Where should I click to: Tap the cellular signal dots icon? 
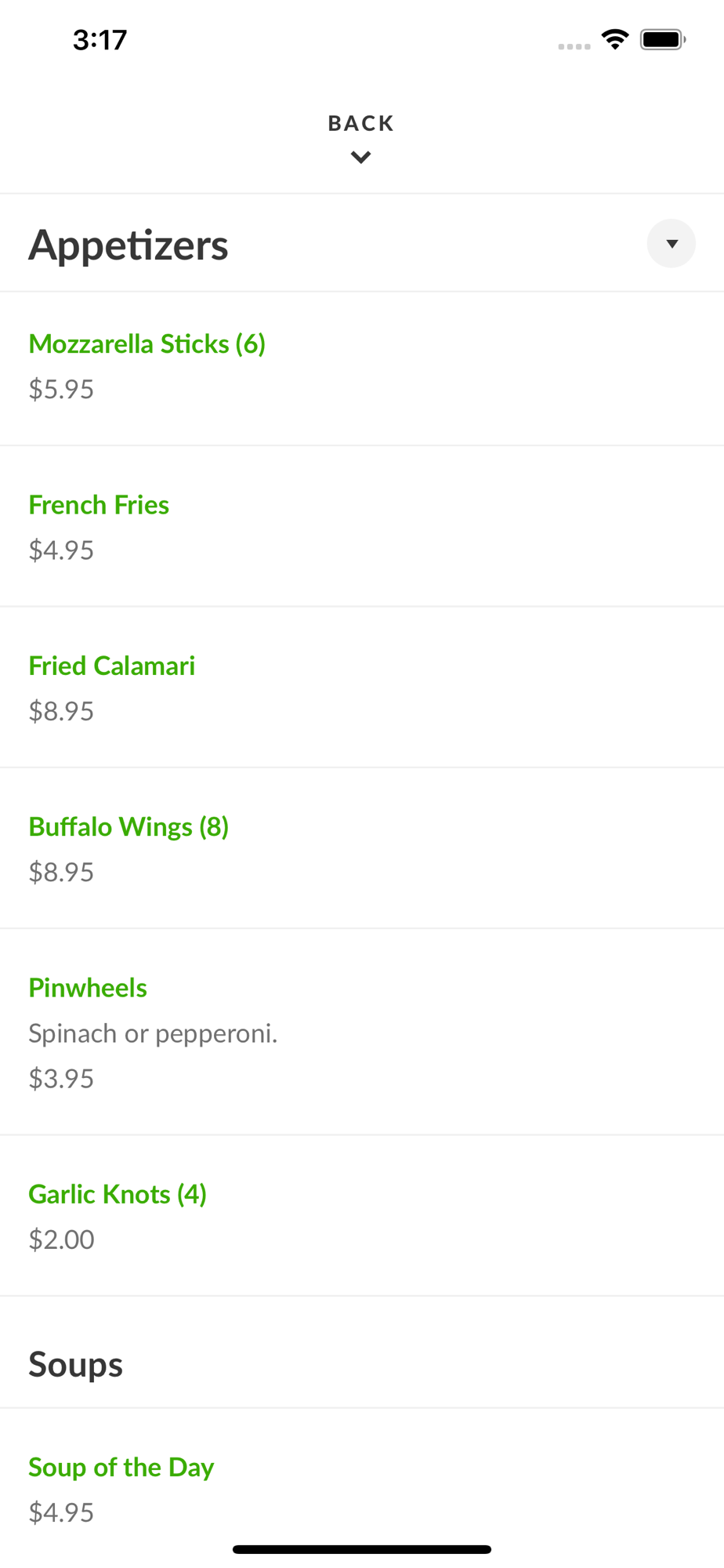tap(574, 47)
